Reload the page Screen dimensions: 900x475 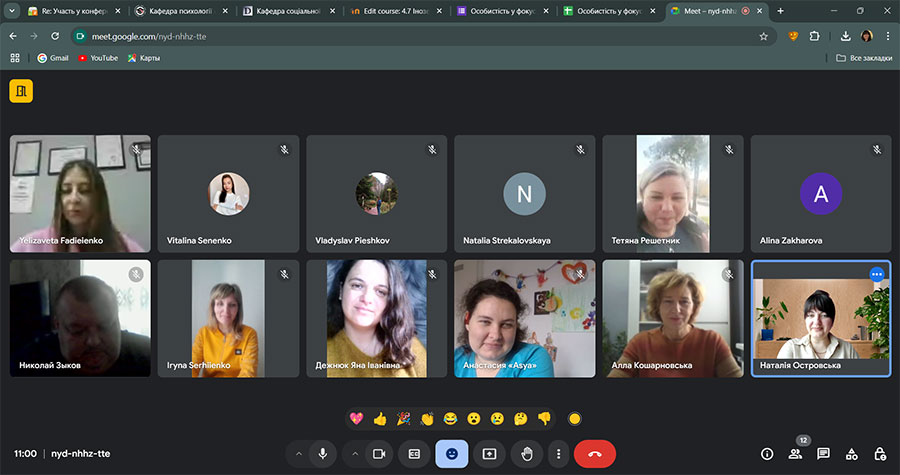coord(55,36)
